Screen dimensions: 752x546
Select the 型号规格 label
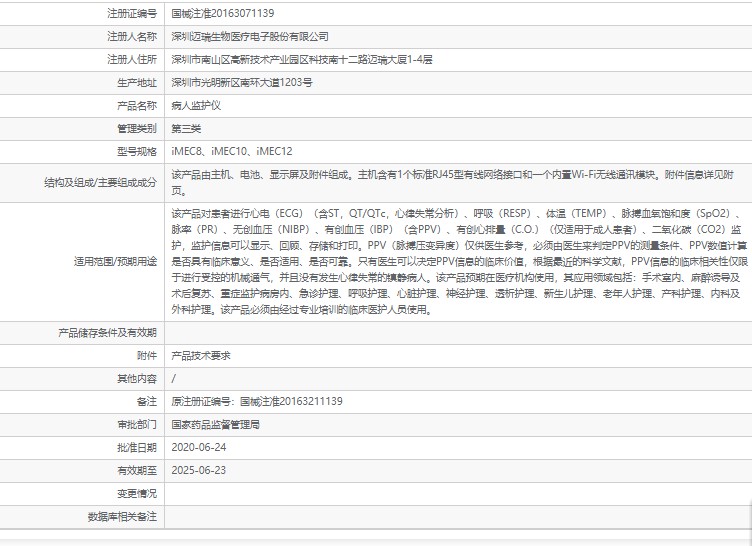click(x=137, y=152)
